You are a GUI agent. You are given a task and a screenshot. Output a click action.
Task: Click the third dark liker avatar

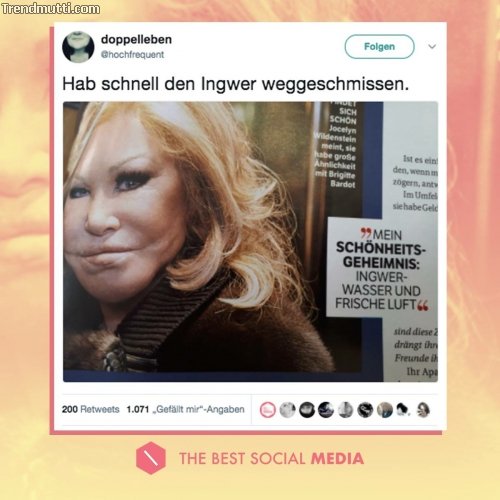(307, 410)
